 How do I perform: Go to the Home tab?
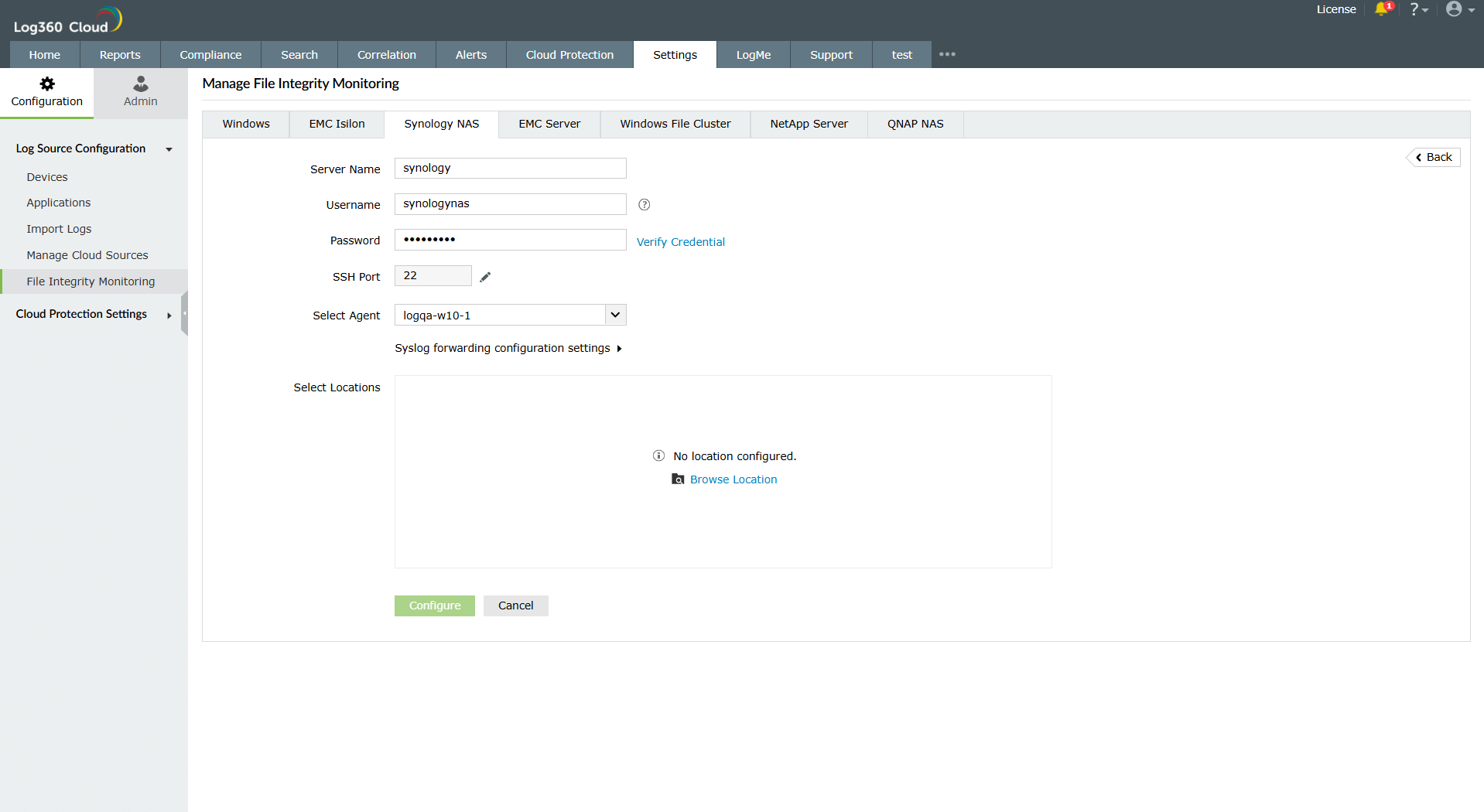(x=45, y=55)
